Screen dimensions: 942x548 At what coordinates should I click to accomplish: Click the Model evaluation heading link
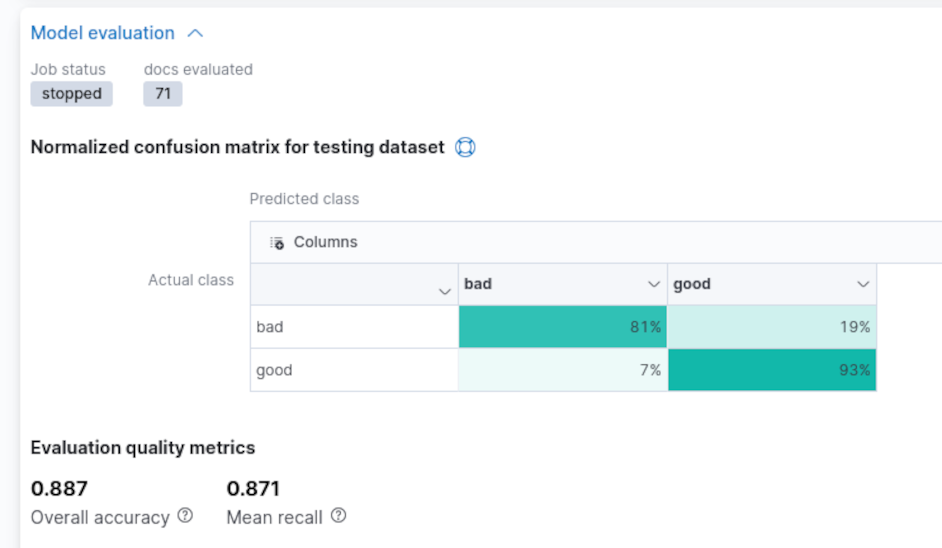102,33
